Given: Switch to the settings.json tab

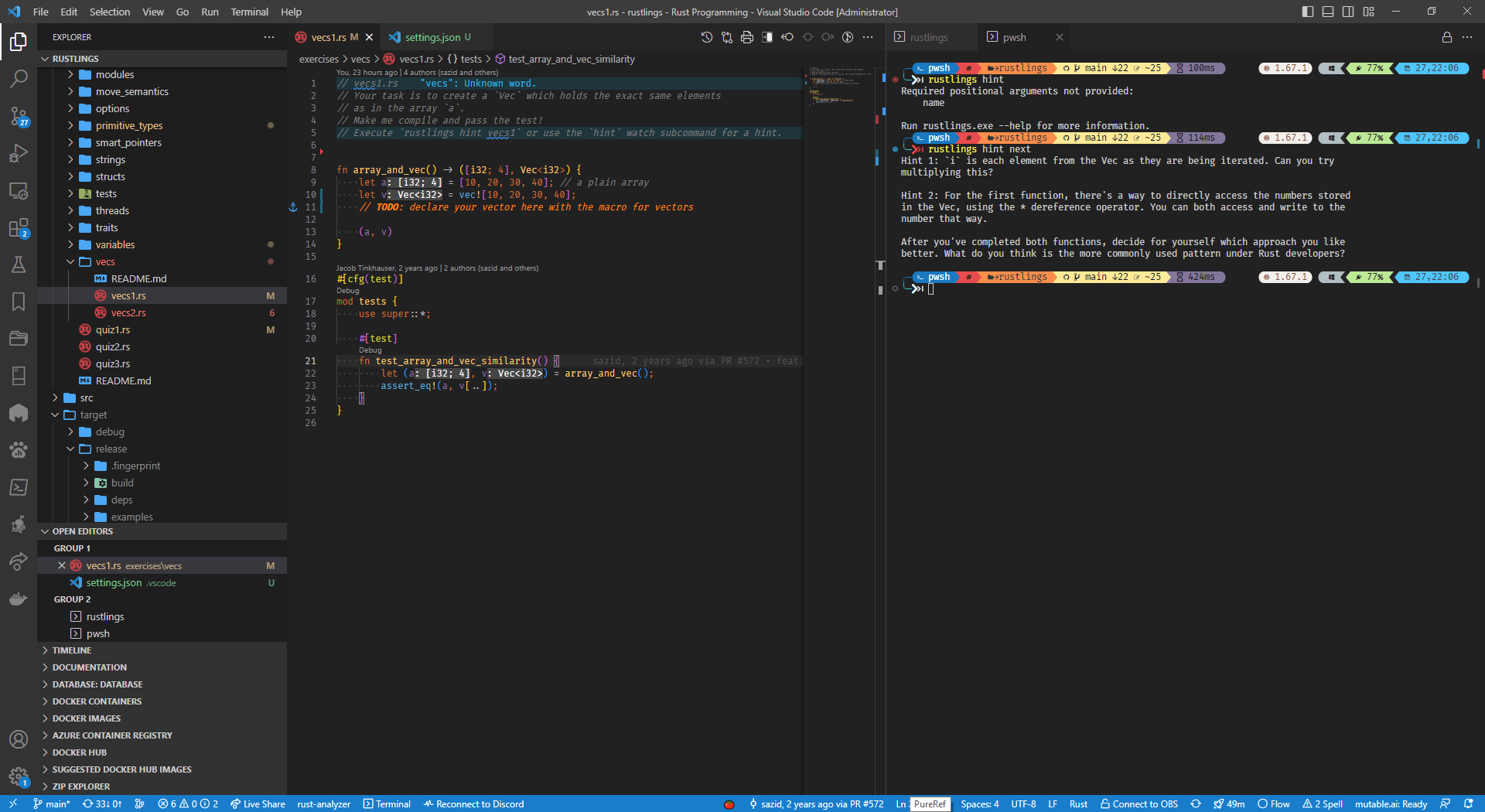Looking at the screenshot, I should tap(432, 37).
